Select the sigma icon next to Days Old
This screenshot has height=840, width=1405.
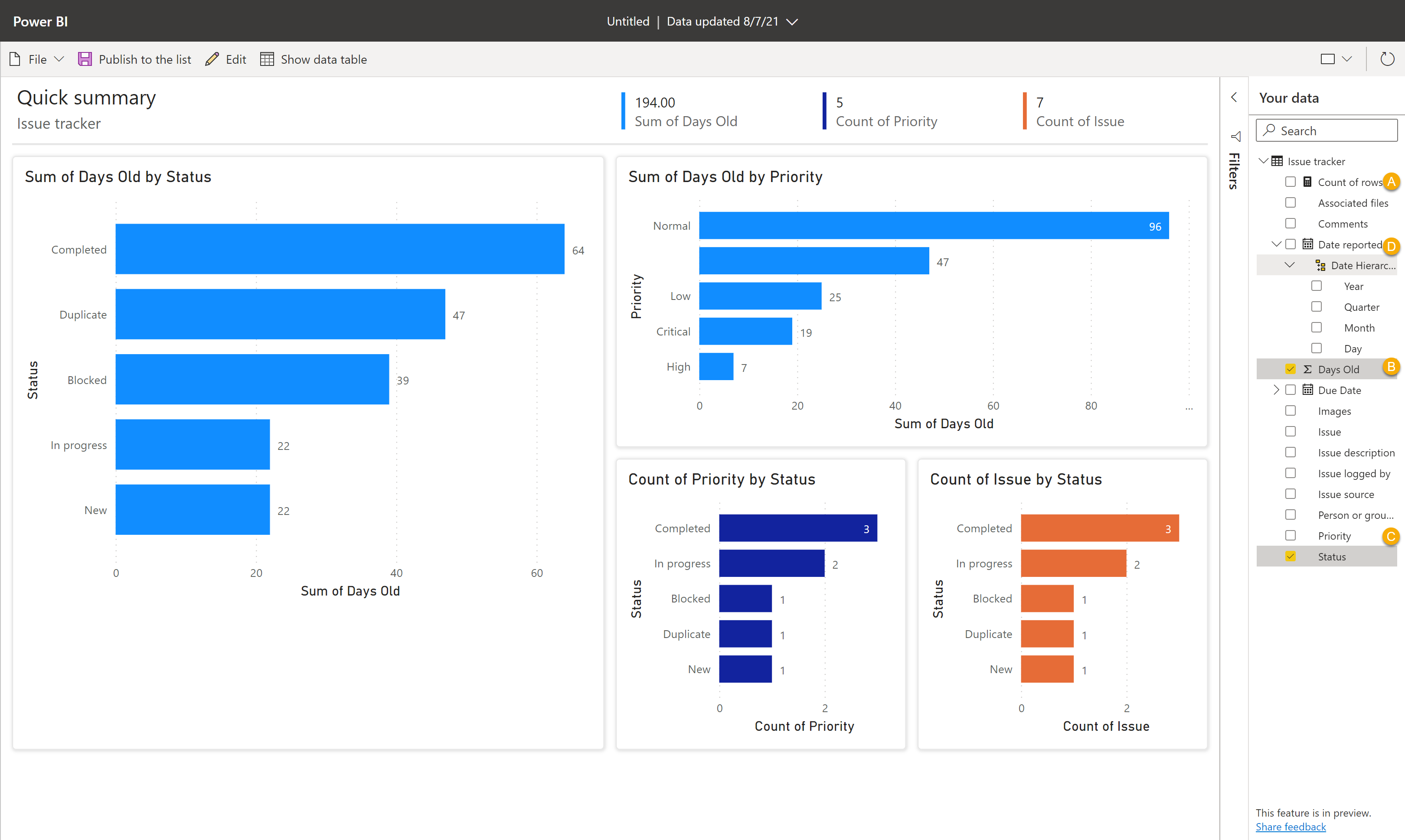click(x=1307, y=368)
